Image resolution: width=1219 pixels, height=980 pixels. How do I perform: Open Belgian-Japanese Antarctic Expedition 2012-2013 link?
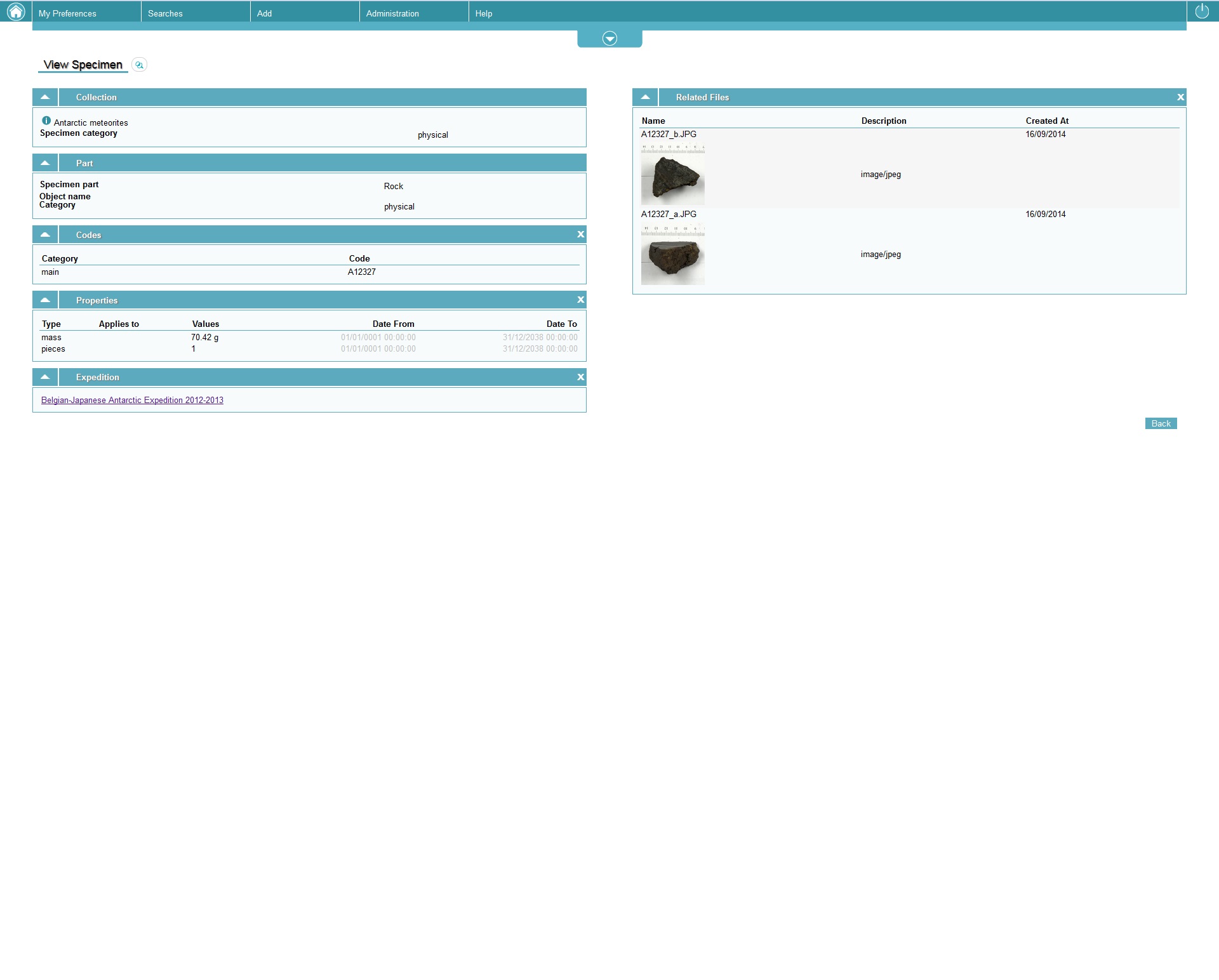pyautogui.click(x=132, y=401)
